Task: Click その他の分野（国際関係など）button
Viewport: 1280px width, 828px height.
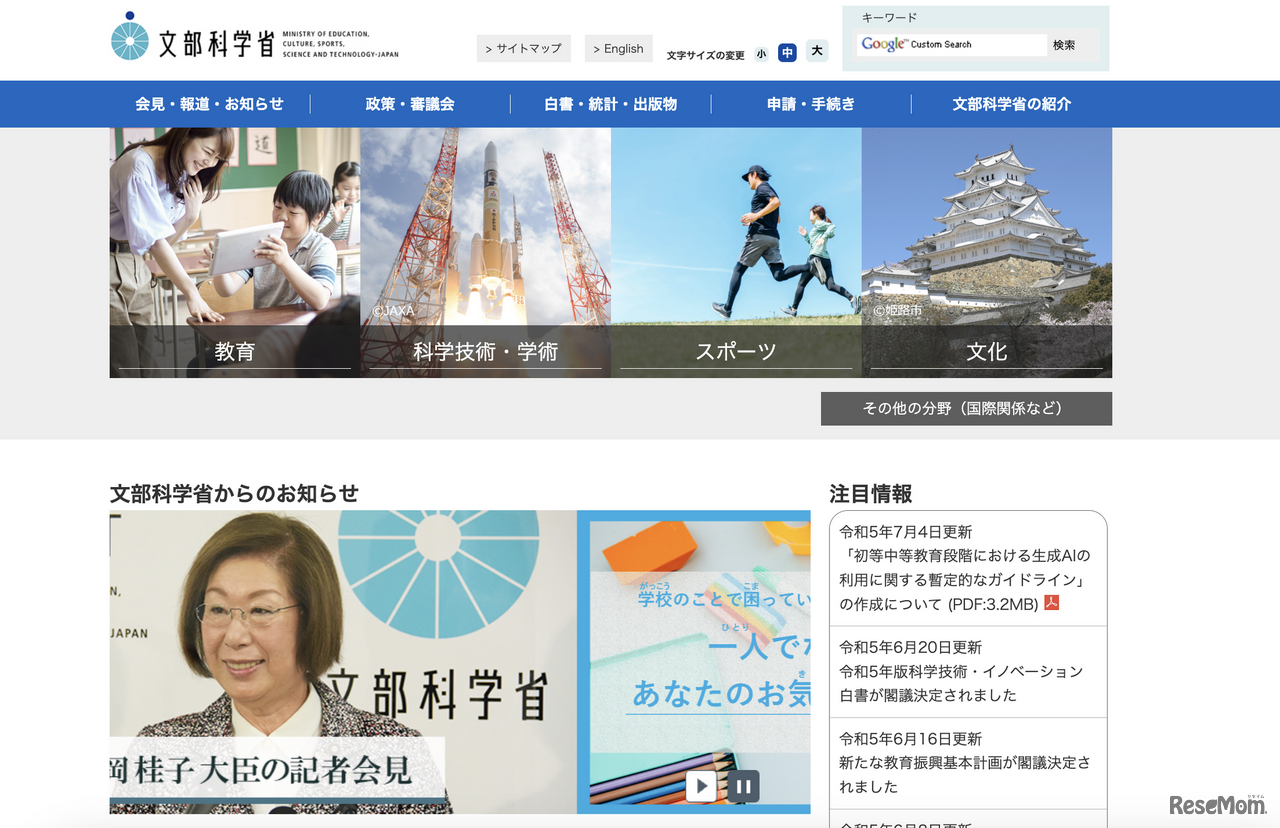Action: [966, 408]
